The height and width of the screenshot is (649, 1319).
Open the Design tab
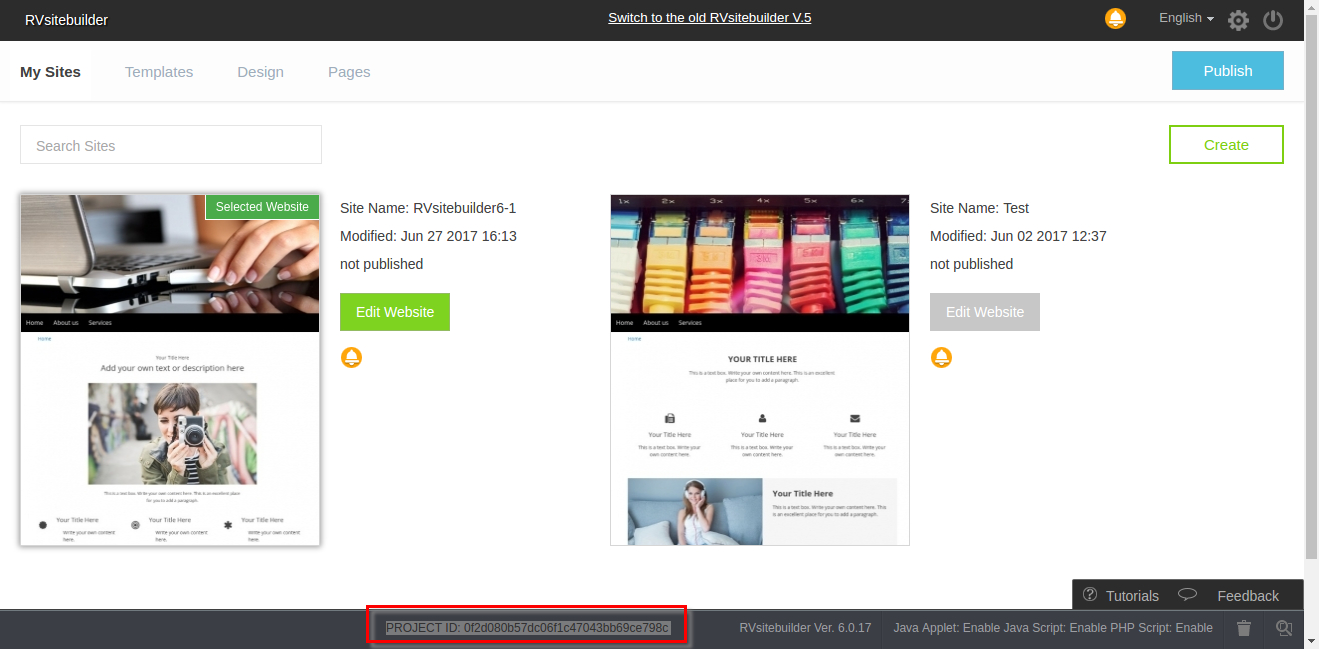coord(260,71)
